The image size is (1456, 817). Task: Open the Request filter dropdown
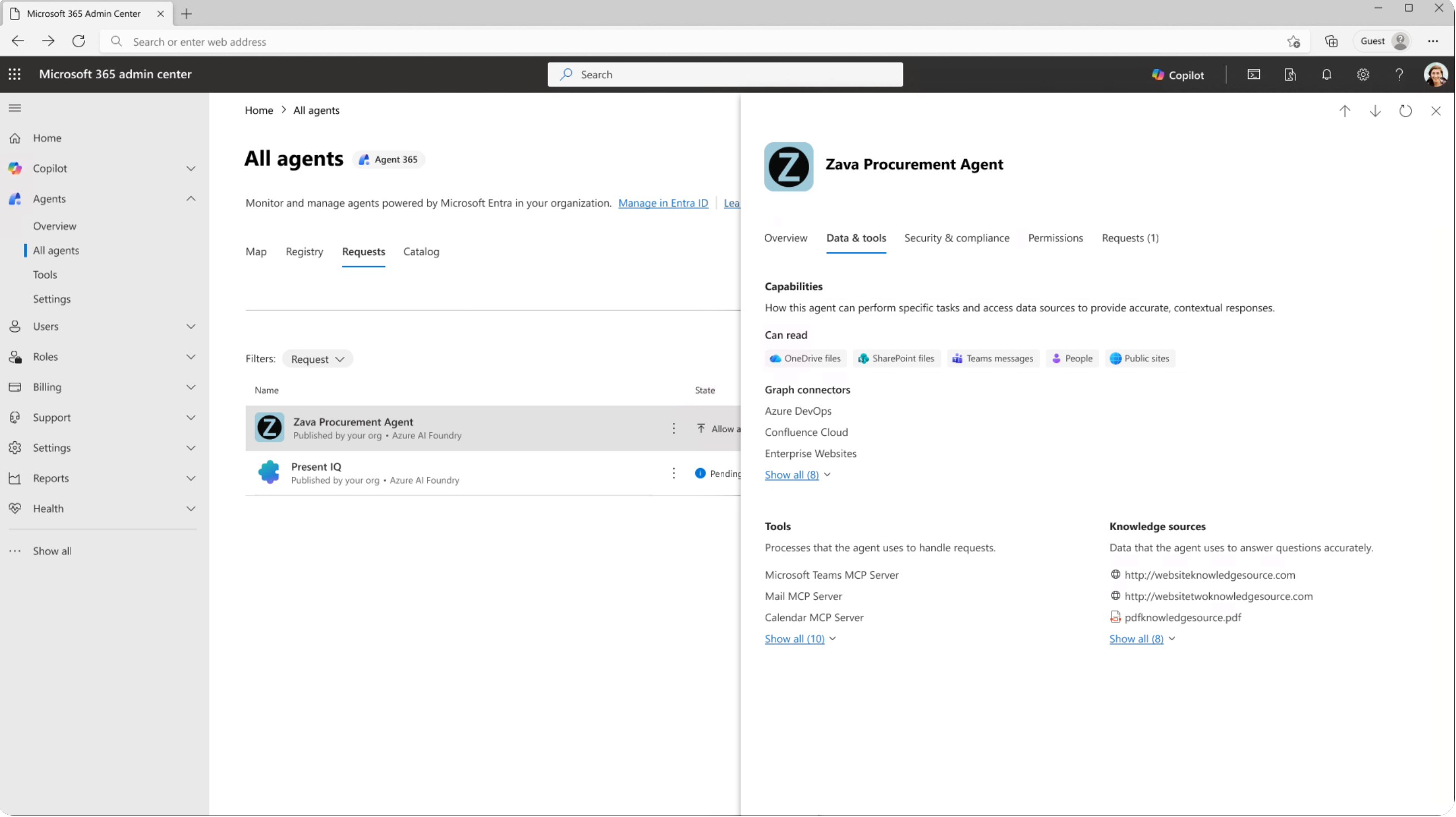tap(318, 359)
